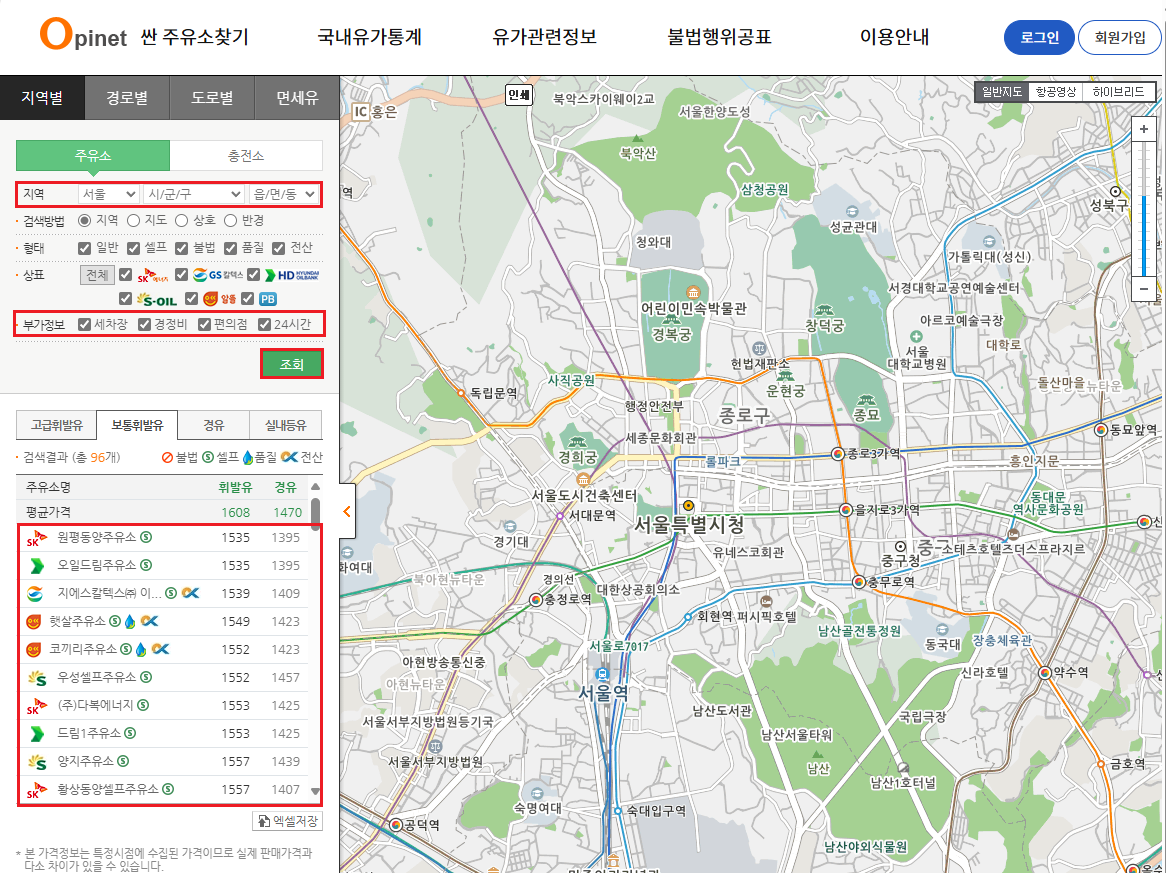
Task: Sort list by 휘발유 column header
Action: [x=235, y=487]
